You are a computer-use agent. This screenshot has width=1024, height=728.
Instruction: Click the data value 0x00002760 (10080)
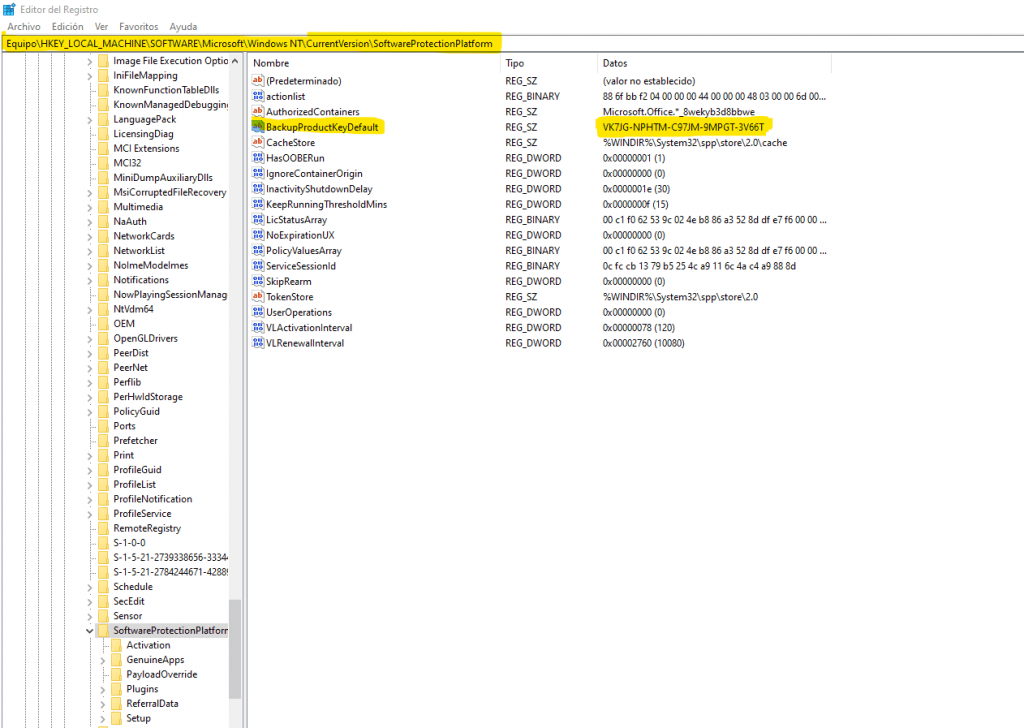click(x=643, y=343)
